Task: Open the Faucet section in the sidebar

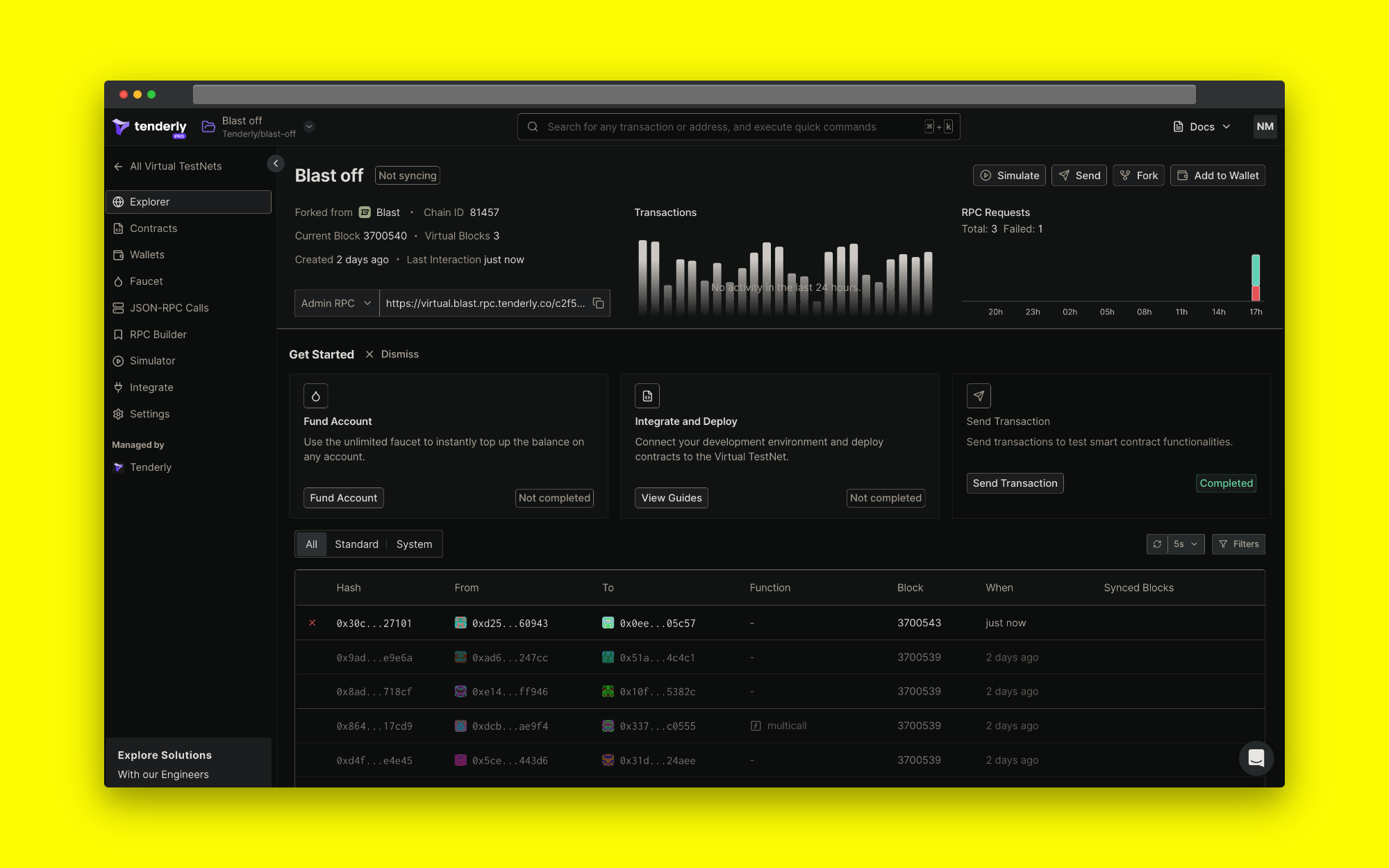Action: click(x=147, y=281)
